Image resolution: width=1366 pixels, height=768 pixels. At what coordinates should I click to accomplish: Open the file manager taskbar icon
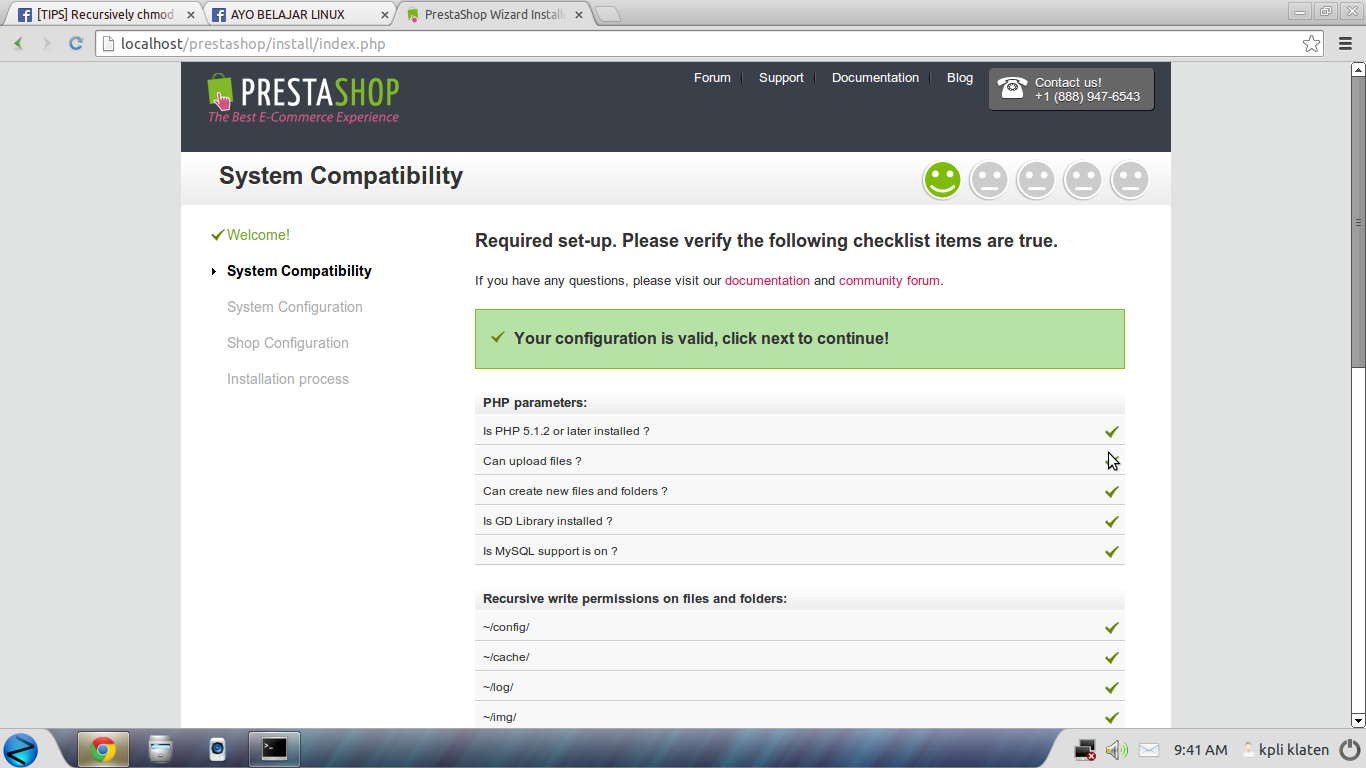pyautogui.click(x=160, y=748)
